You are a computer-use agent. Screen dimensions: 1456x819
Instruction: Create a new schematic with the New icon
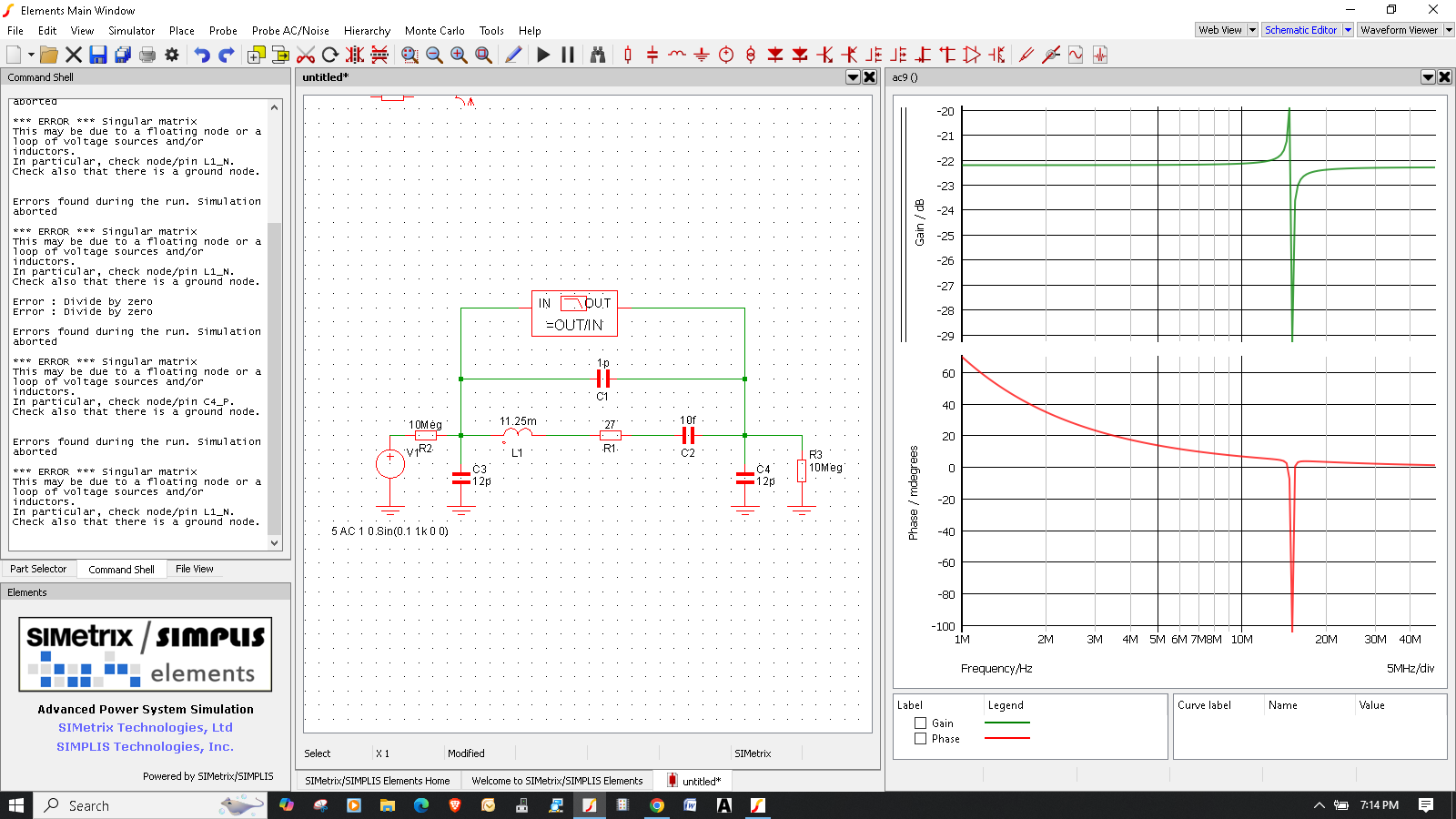coord(14,55)
